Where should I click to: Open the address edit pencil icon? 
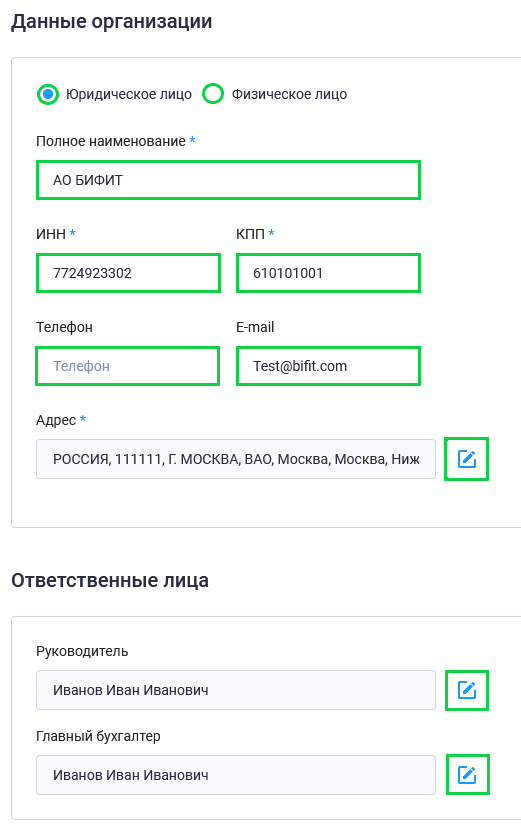click(x=466, y=459)
